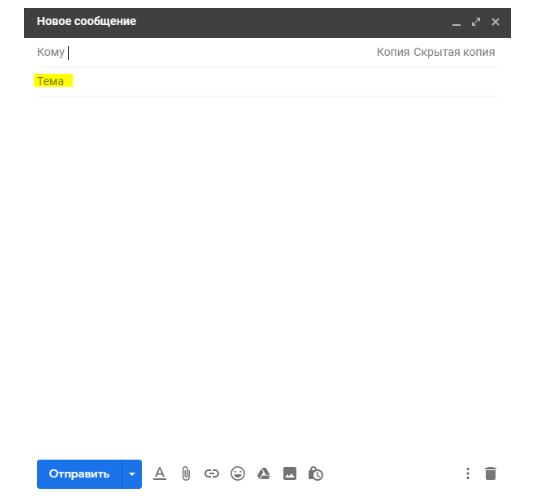
Task: Discard draft with trash icon
Action: coord(490,473)
